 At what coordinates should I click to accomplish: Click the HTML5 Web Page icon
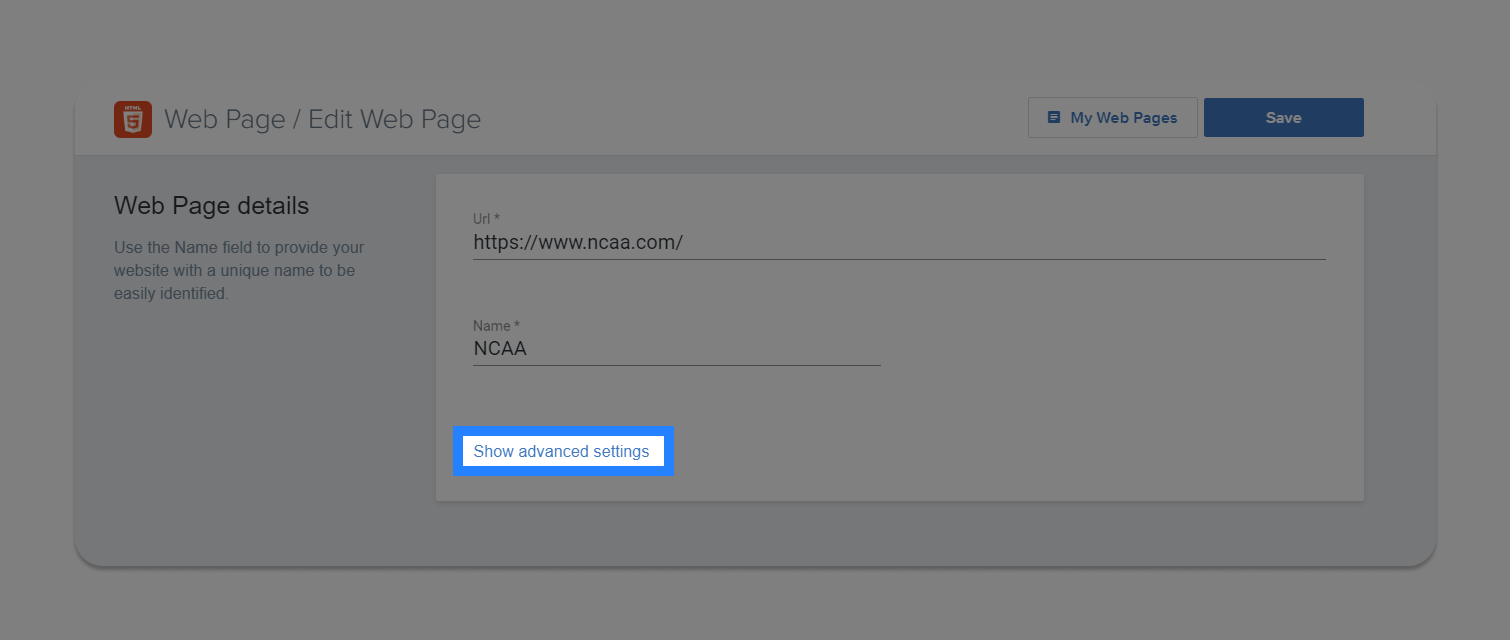pyautogui.click(x=133, y=119)
